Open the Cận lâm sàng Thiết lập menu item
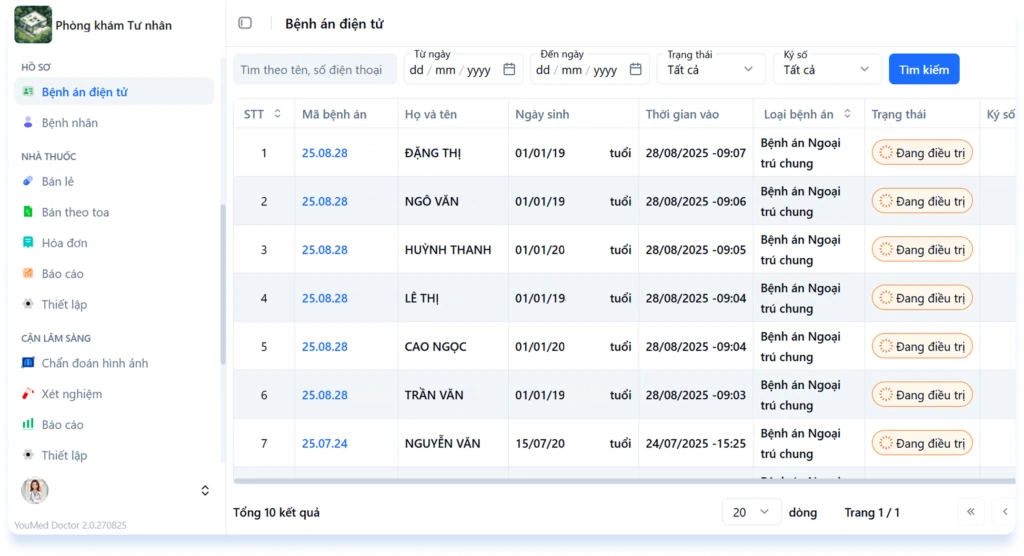Image resolution: width=1024 pixels, height=556 pixels. (64, 455)
